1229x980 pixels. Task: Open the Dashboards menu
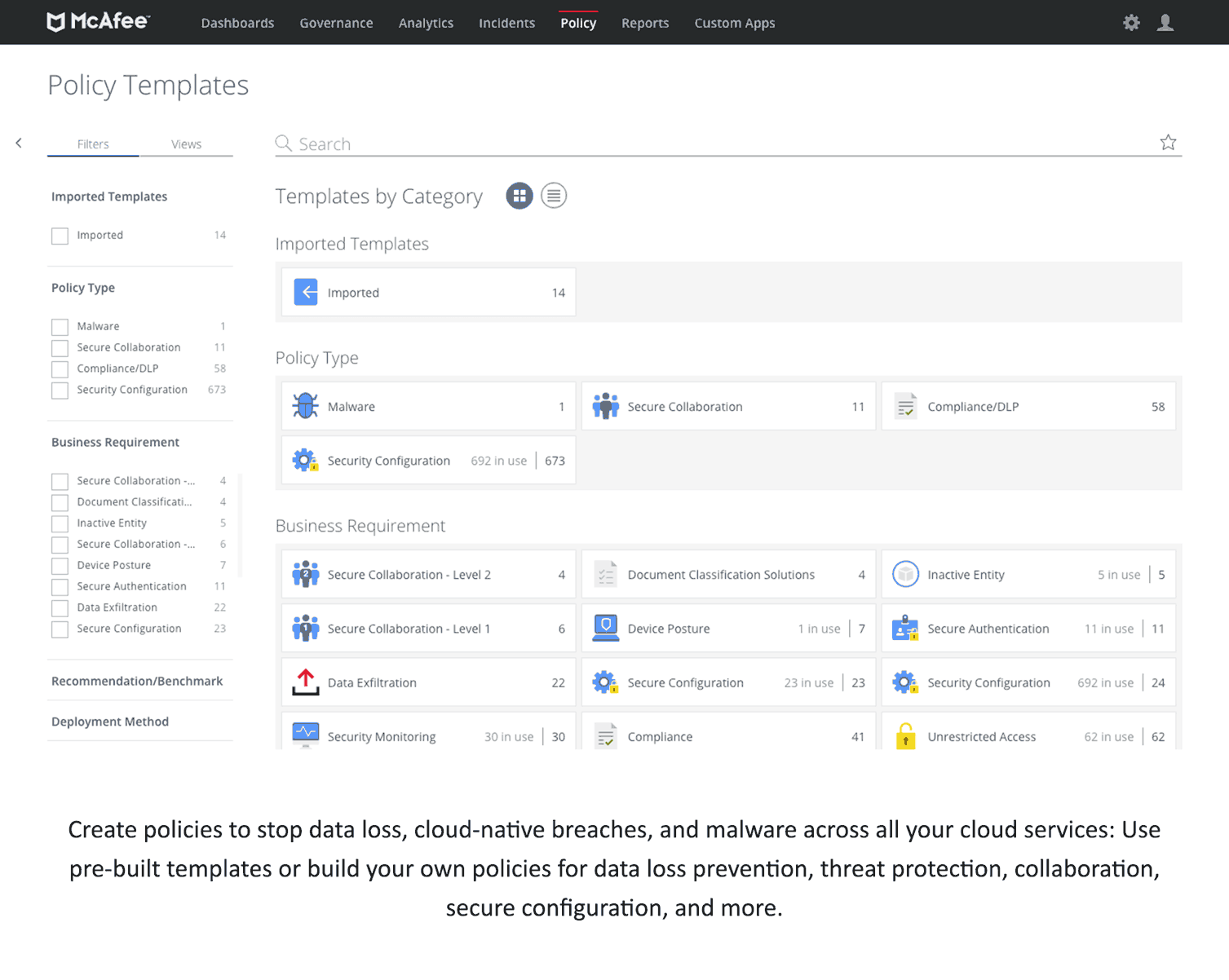[x=237, y=23]
